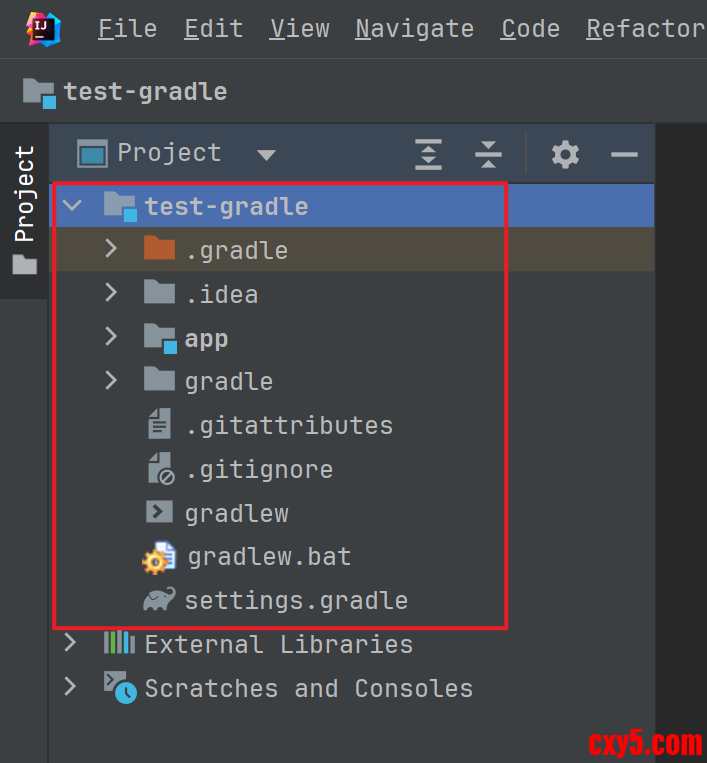The width and height of the screenshot is (707, 763).
Task: Select the .gitattributes file
Action: point(288,425)
